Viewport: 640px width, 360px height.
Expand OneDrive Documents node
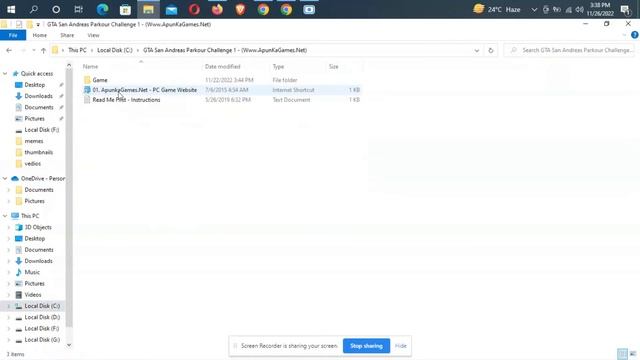pyautogui.click(x=9, y=190)
